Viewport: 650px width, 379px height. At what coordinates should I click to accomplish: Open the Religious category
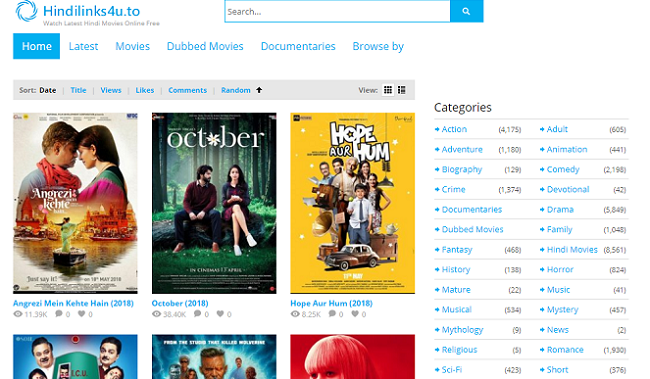click(459, 350)
